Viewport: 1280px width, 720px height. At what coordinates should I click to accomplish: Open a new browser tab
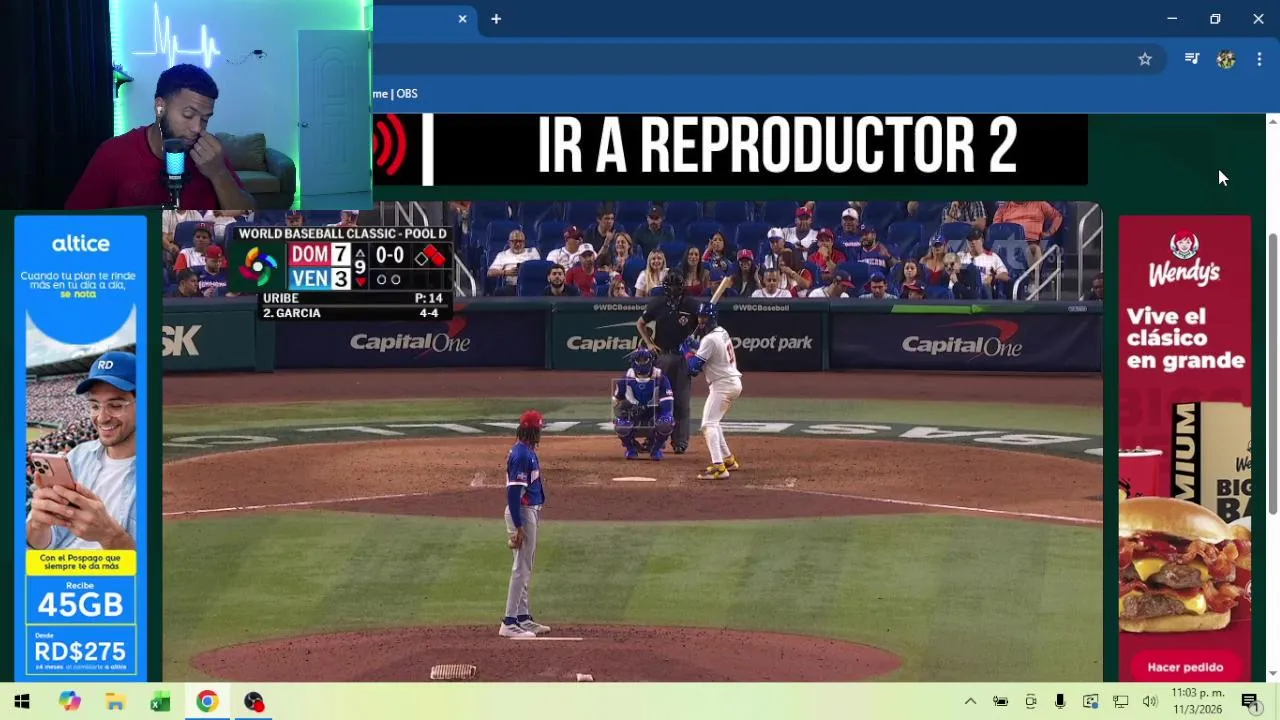click(496, 19)
